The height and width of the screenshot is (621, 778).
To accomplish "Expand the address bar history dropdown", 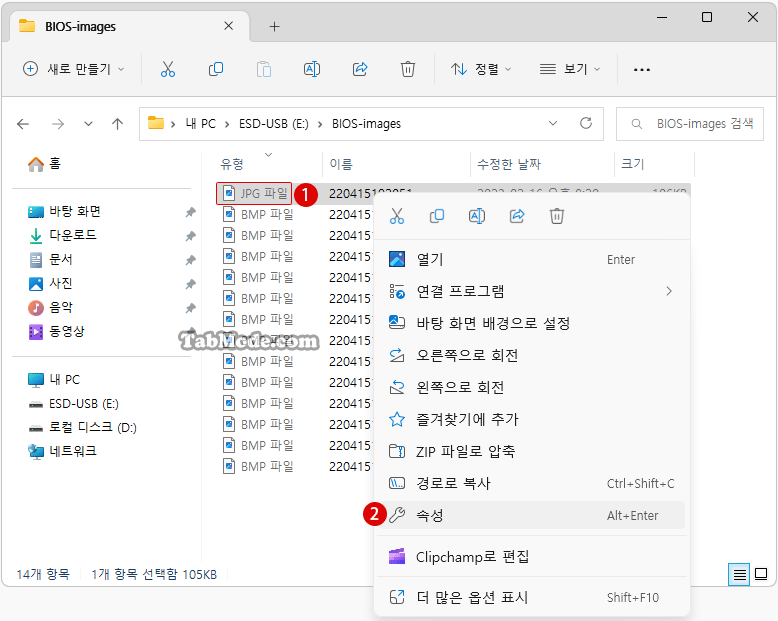I will coord(553,123).
